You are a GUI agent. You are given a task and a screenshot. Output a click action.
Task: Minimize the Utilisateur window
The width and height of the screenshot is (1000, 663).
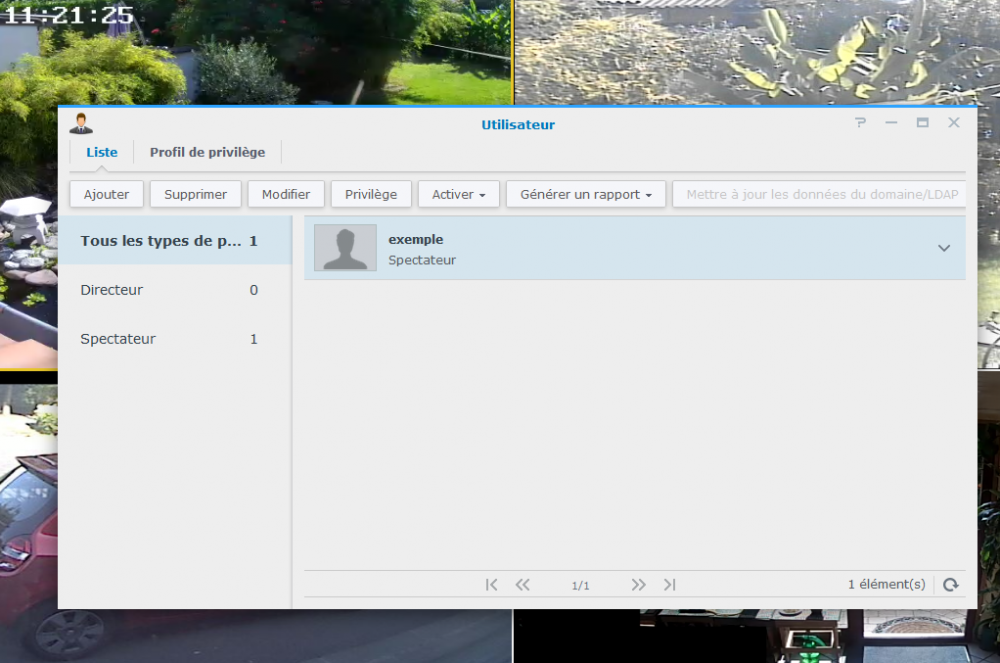pyautogui.click(x=892, y=122)
